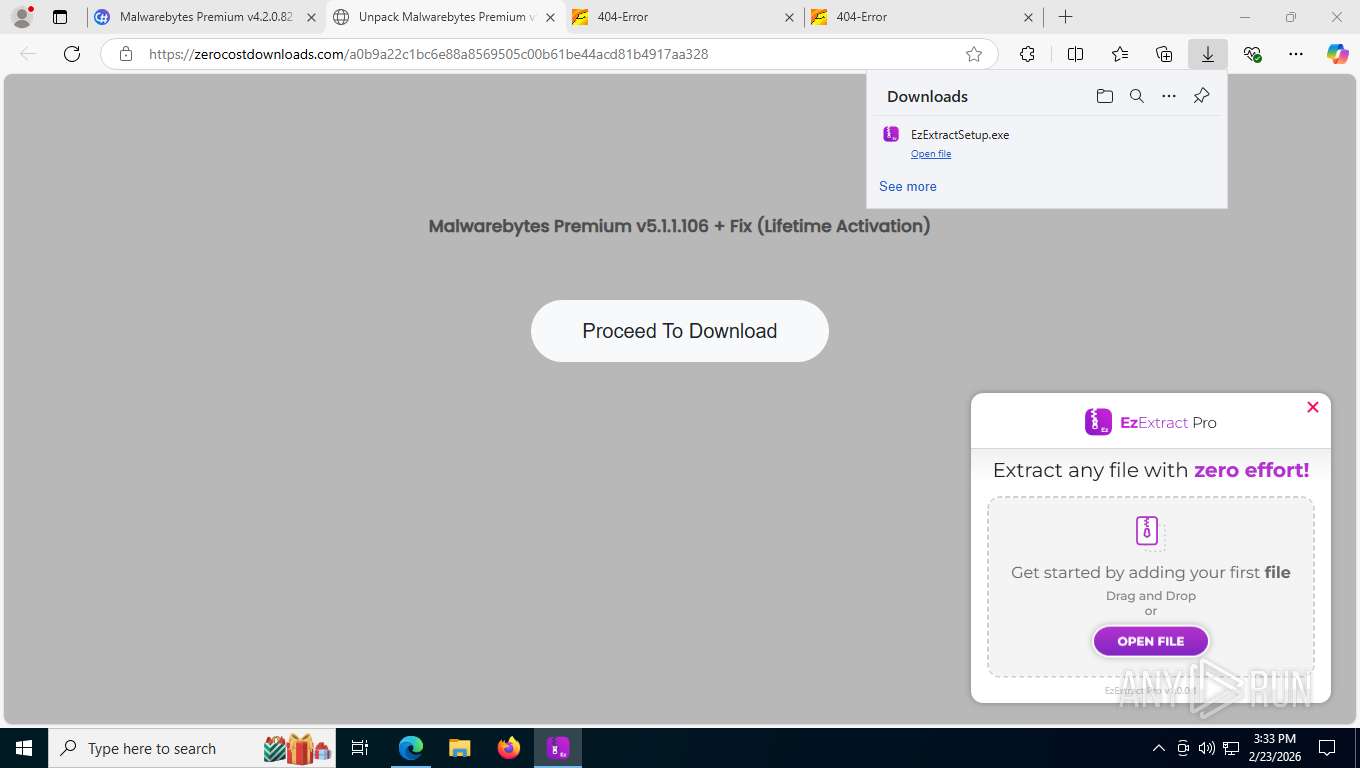1360x768 pixels.
Task: Open Edge Settings and more menu
Action: point(1296,54)
